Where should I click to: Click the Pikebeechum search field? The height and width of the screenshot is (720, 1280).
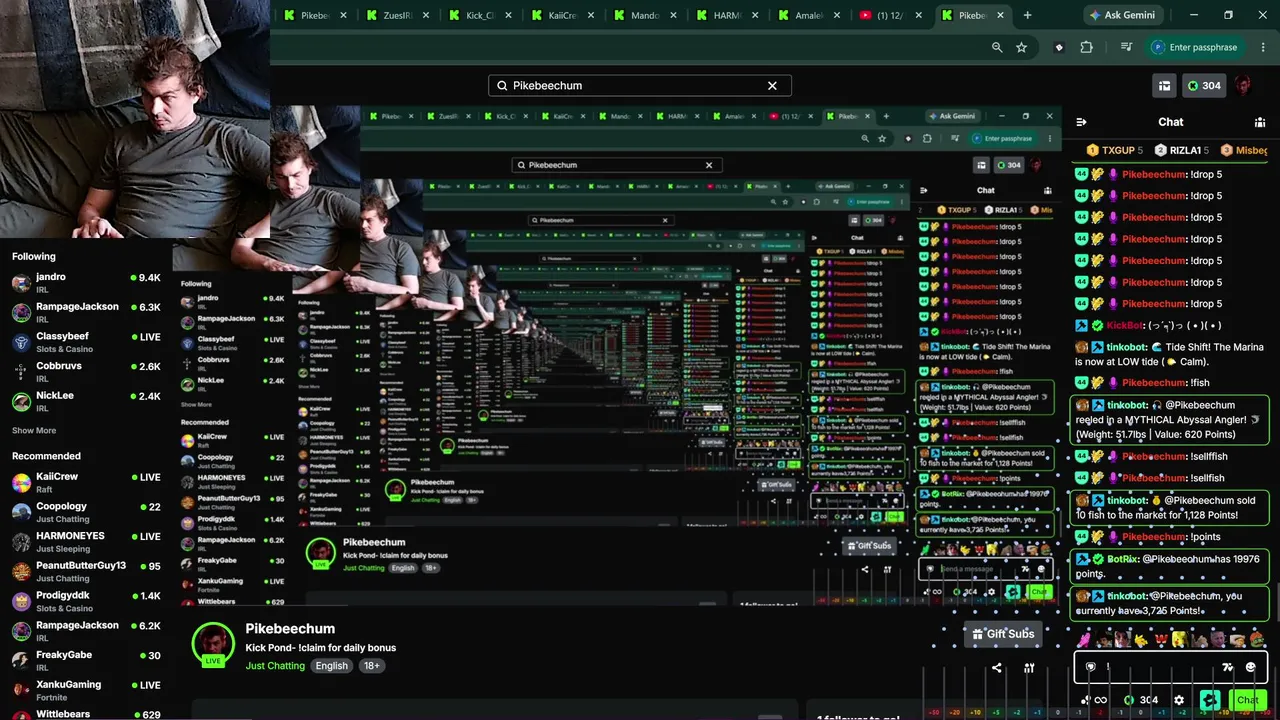(x=640, y=85)
